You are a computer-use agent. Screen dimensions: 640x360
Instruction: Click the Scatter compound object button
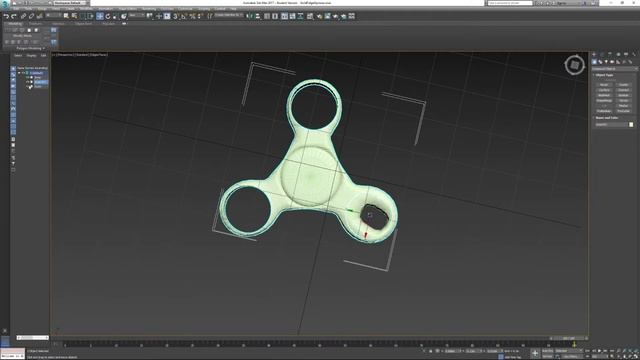coord(623,84)
